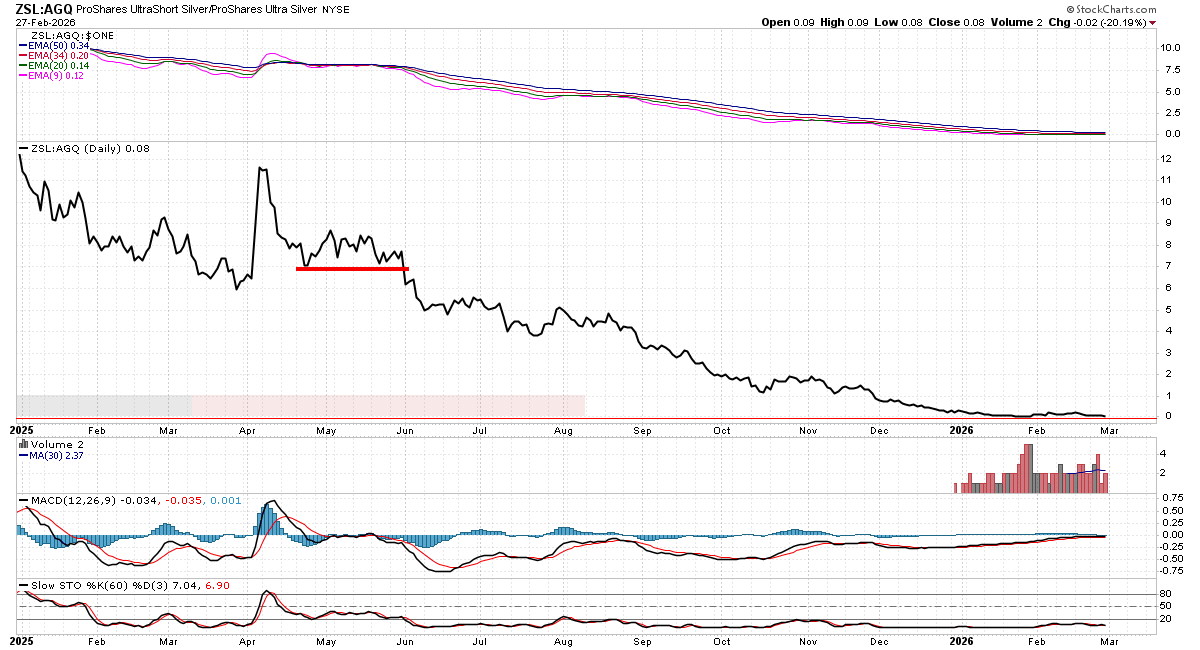Click the red horizontal support line
The height and width of the screenshot is (650, 1200).
[352, 268]
